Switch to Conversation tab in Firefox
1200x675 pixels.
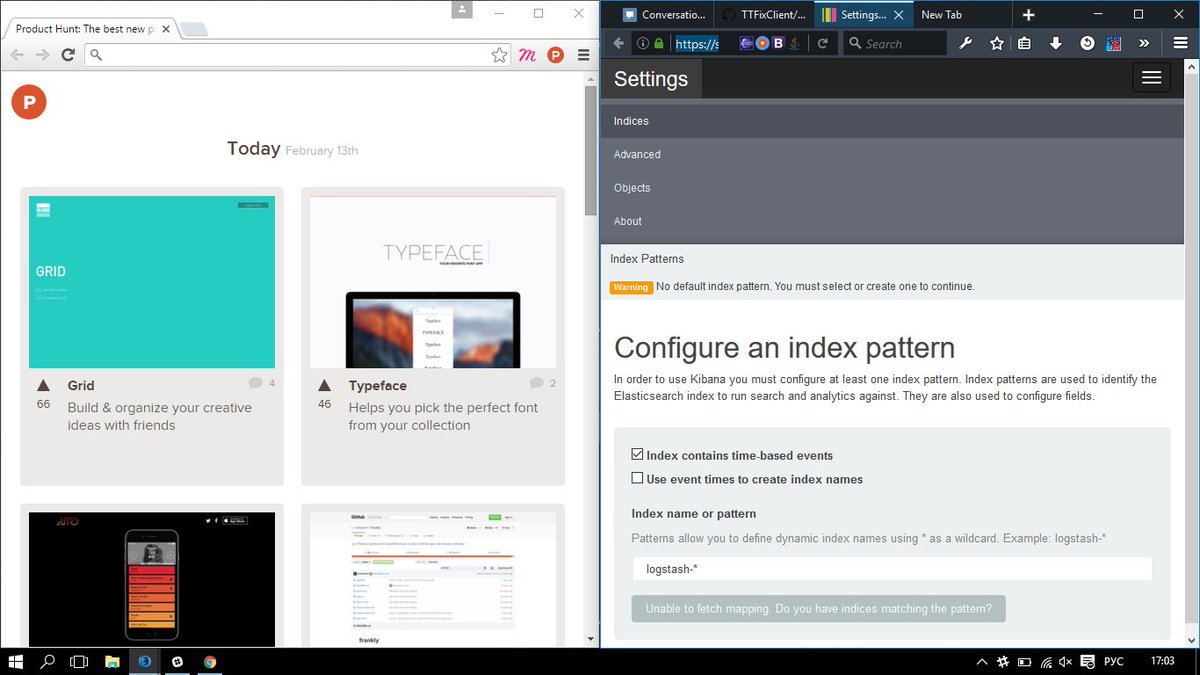(x=662, y=14)
